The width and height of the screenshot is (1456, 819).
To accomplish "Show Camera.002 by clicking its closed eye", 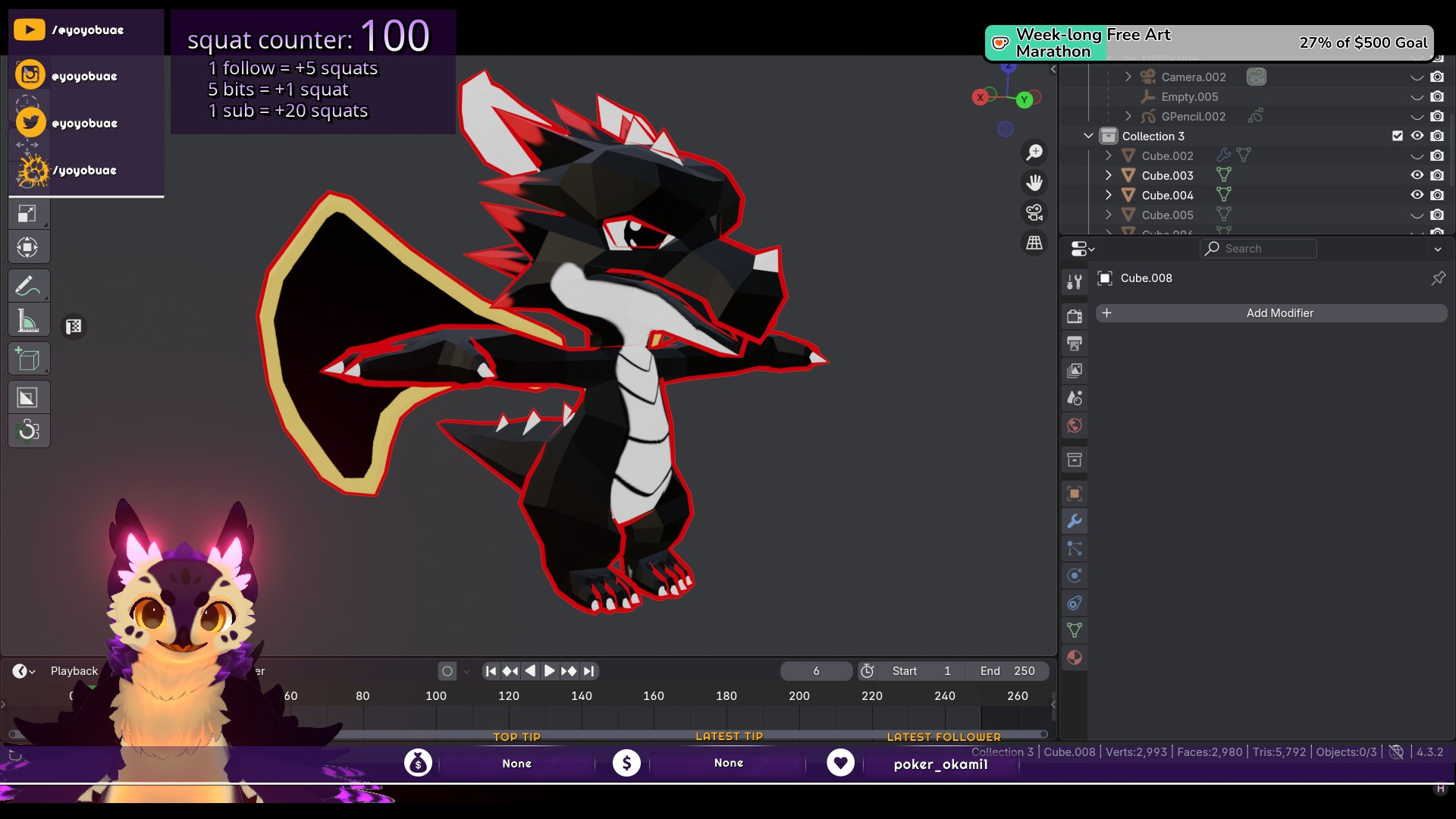I will pyautogui.click(x=1417, y=77).
